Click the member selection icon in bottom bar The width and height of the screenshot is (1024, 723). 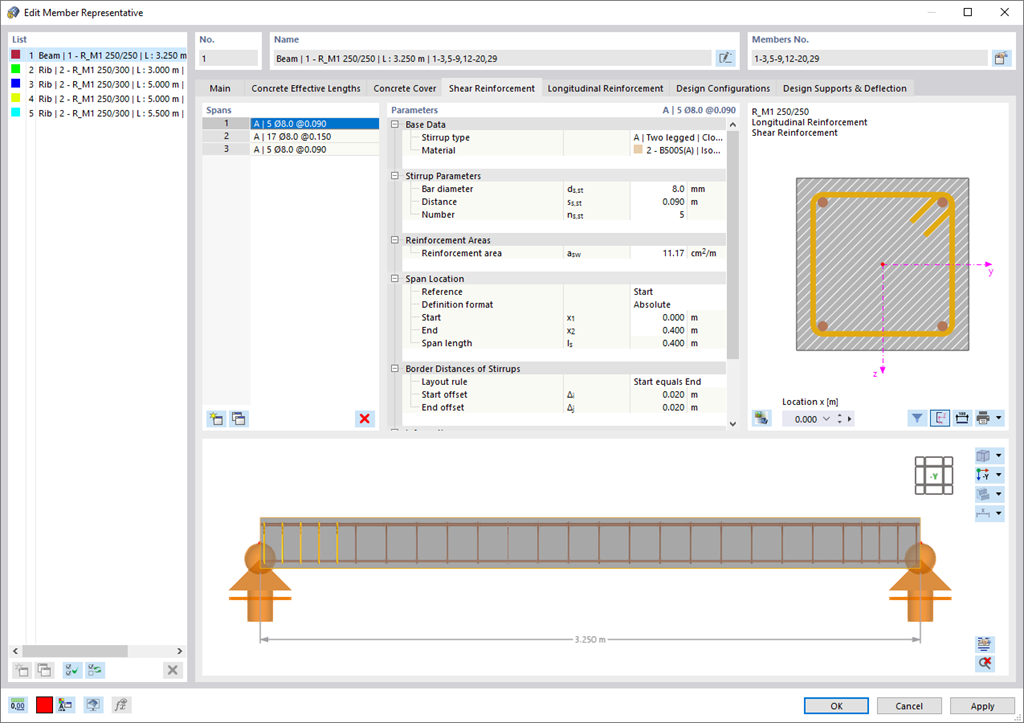(65, 705)
